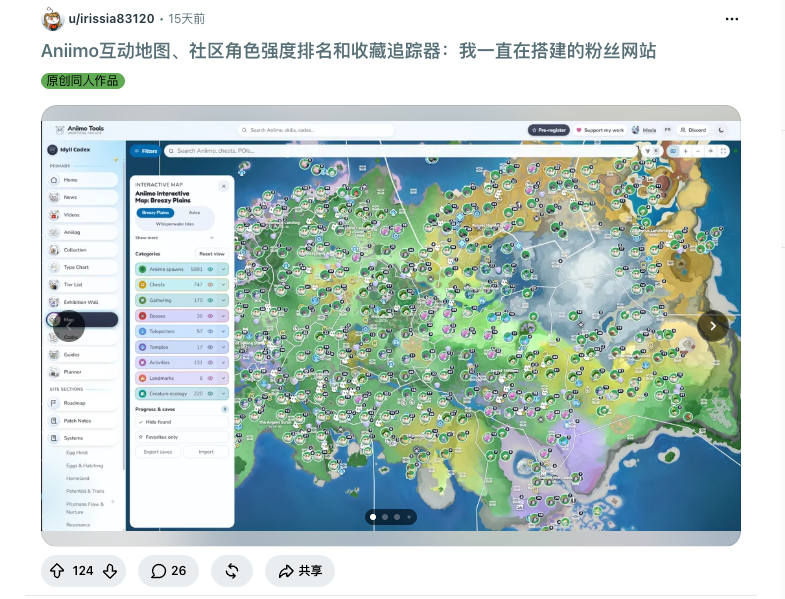Switch to the Breezy Plains map tab
The image size is (785, 599).
tap(155, 213)
